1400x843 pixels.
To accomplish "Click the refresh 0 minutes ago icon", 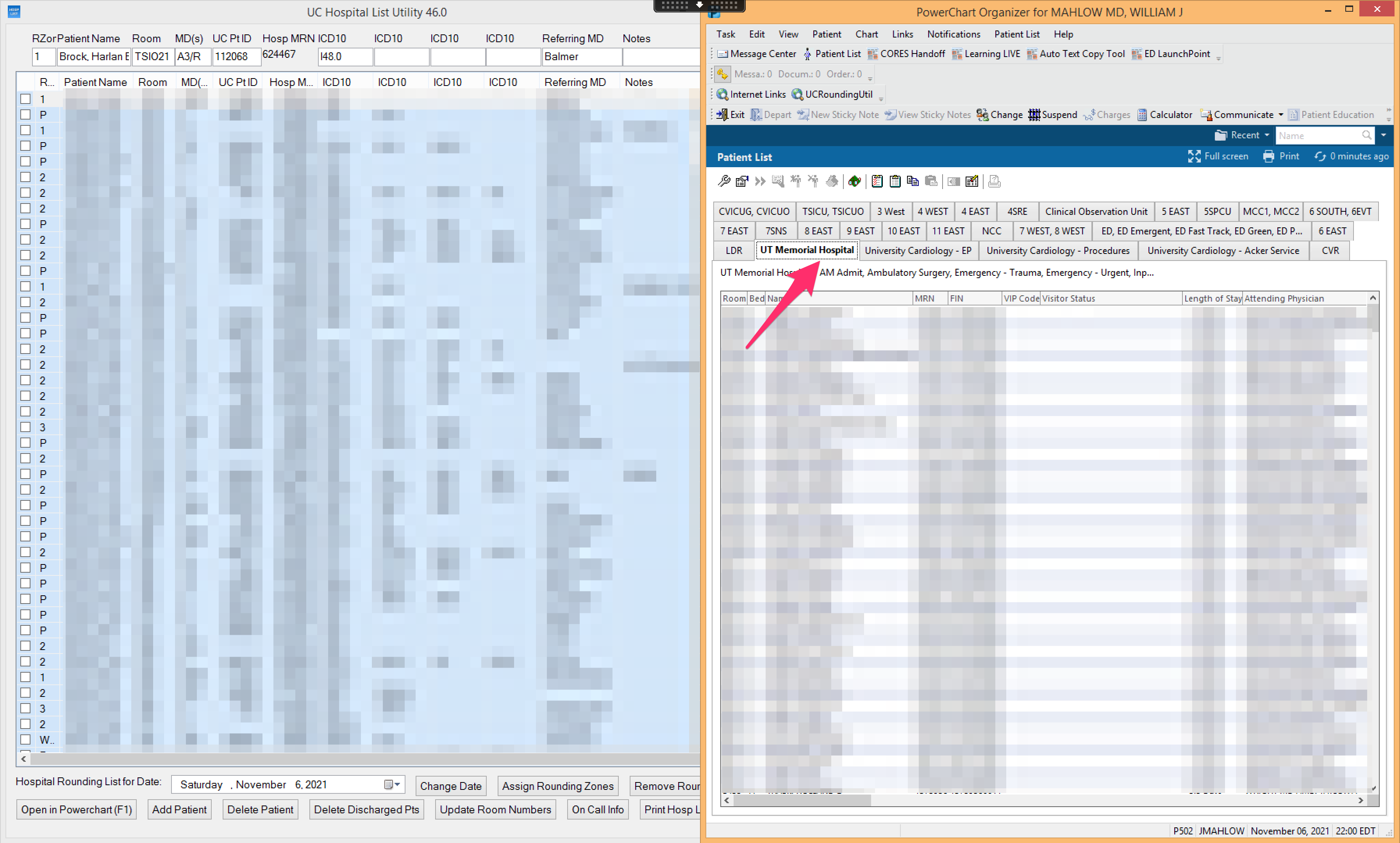I will (1320, 156).
